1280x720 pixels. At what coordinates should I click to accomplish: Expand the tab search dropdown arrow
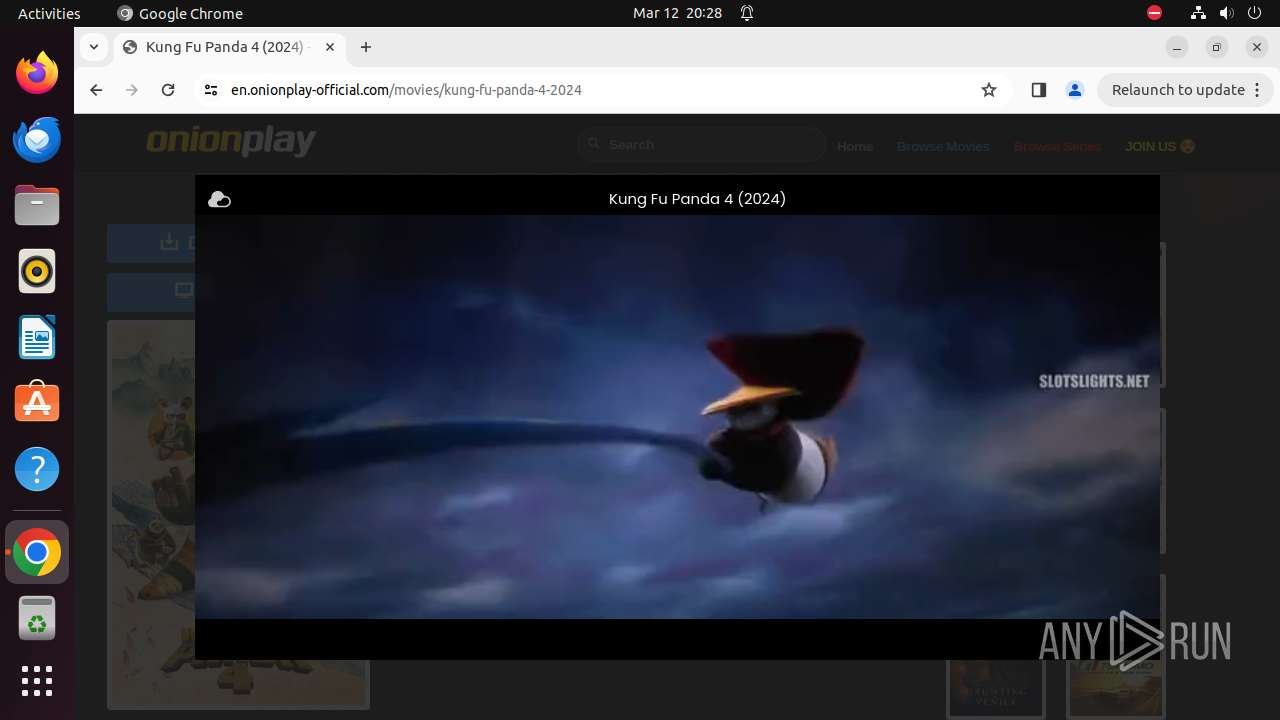click(94, 47)
